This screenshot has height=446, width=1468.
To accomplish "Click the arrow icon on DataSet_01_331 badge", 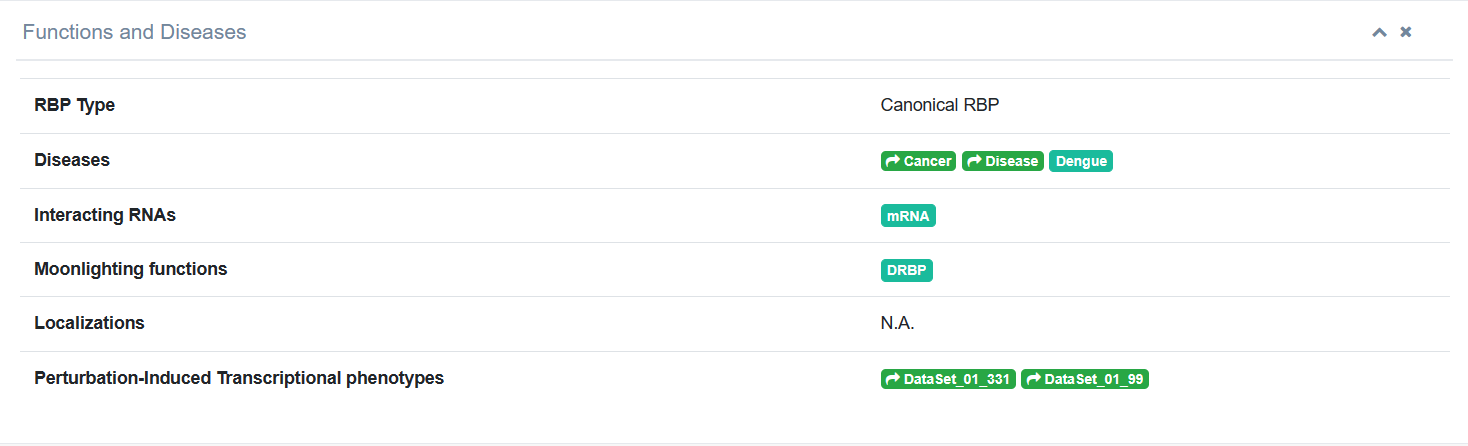I will point(893,380).
